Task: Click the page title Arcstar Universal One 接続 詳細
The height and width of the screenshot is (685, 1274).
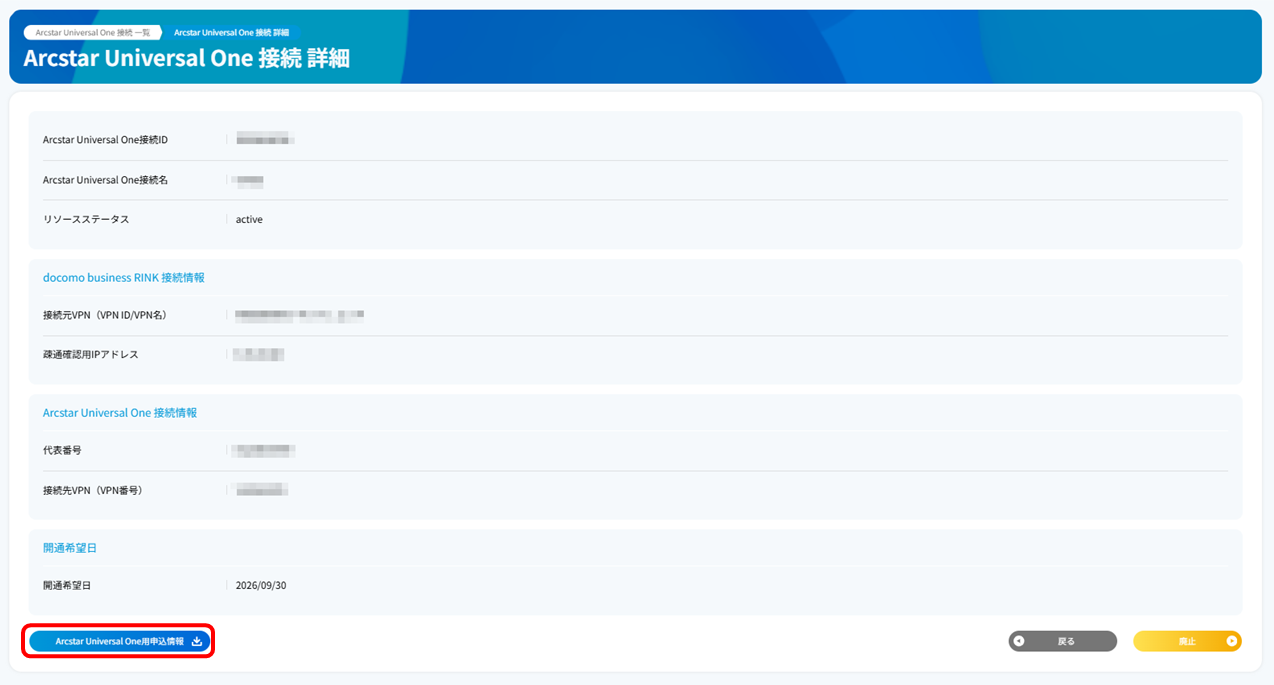Action: click(x=187, y=58)
